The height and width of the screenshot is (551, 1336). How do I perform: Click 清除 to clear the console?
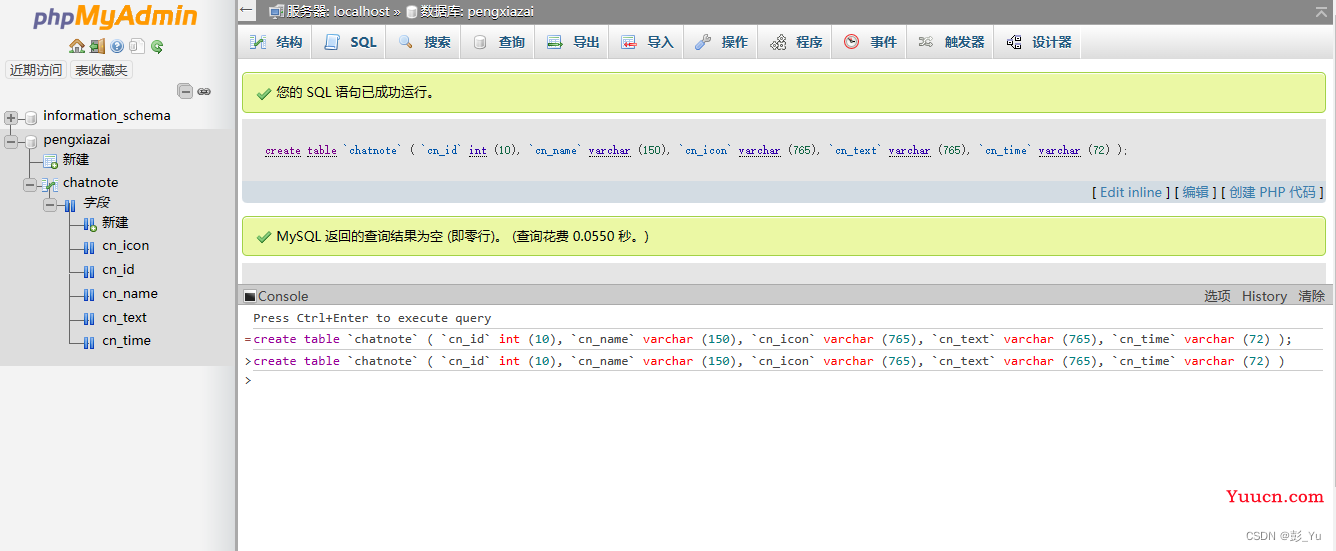(1311, 296)
